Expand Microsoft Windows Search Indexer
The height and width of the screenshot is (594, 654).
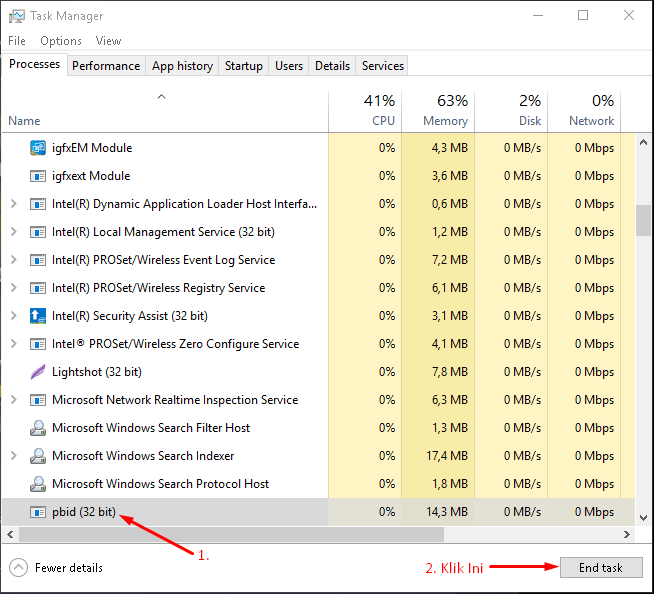[14, 455]
